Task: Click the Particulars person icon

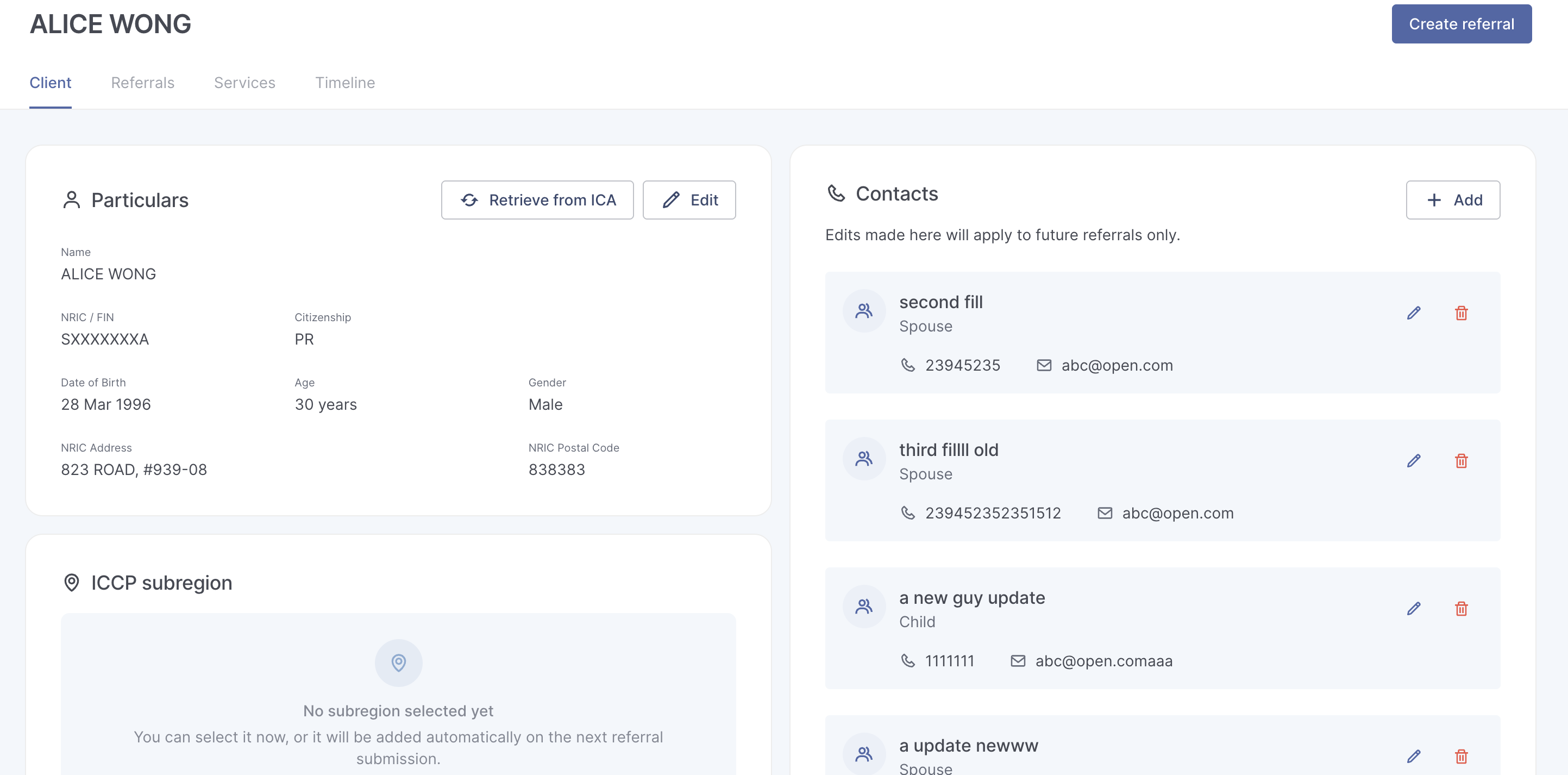Action: [x=71, y=199]
